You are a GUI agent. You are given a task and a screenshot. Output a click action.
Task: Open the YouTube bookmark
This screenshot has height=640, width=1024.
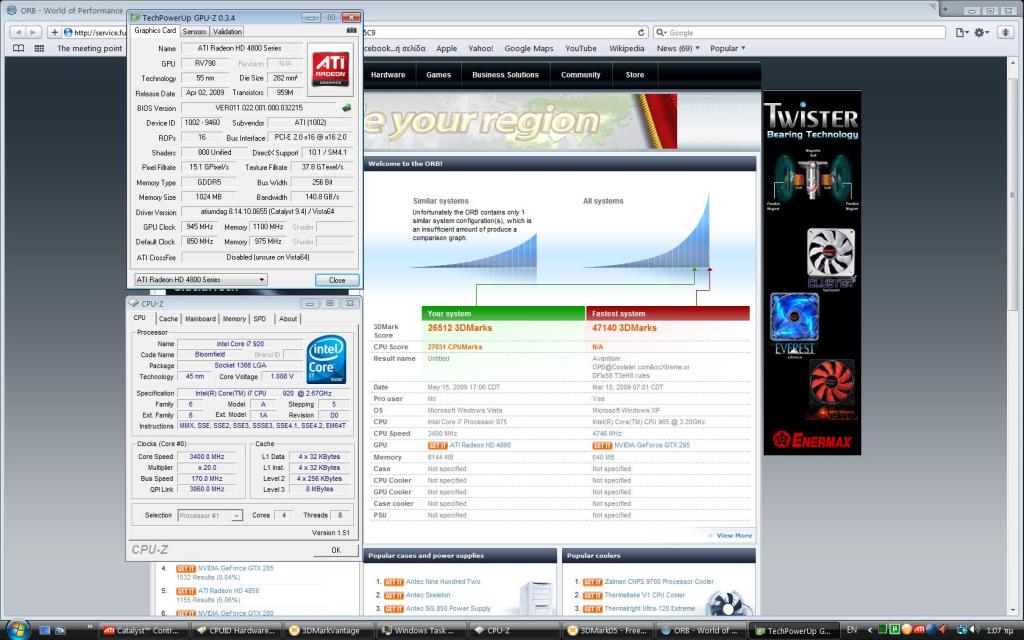click(x=581, y=48)
